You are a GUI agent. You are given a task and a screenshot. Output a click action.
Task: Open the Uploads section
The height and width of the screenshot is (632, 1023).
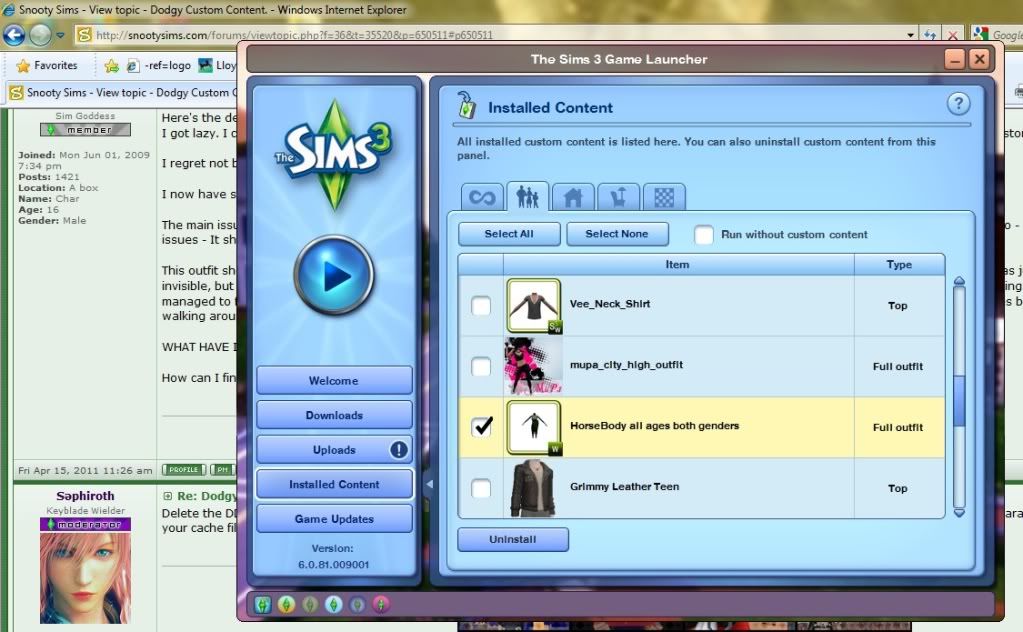(x=334, y=449)
